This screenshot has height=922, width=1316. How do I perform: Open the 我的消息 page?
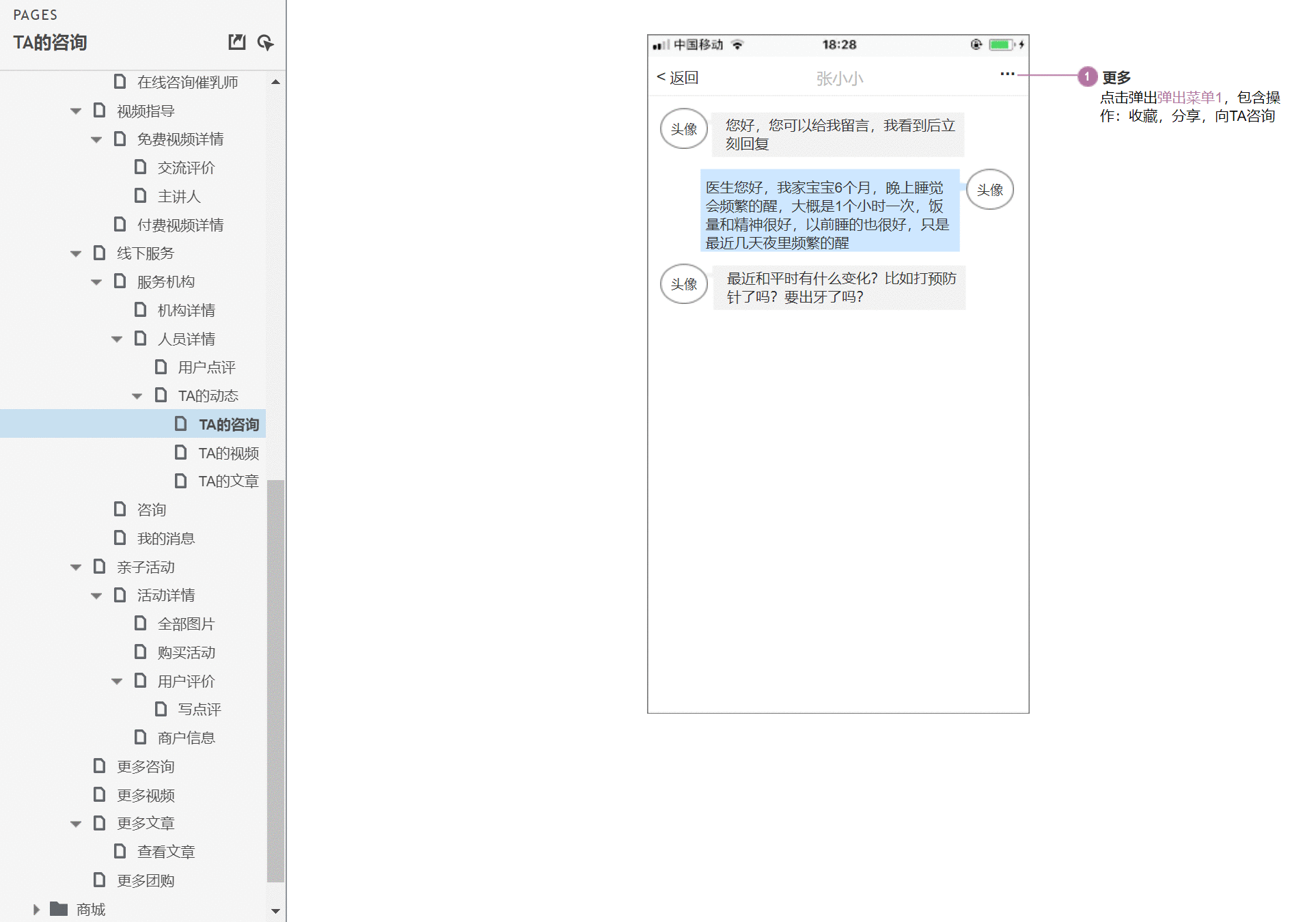point(165,538)
